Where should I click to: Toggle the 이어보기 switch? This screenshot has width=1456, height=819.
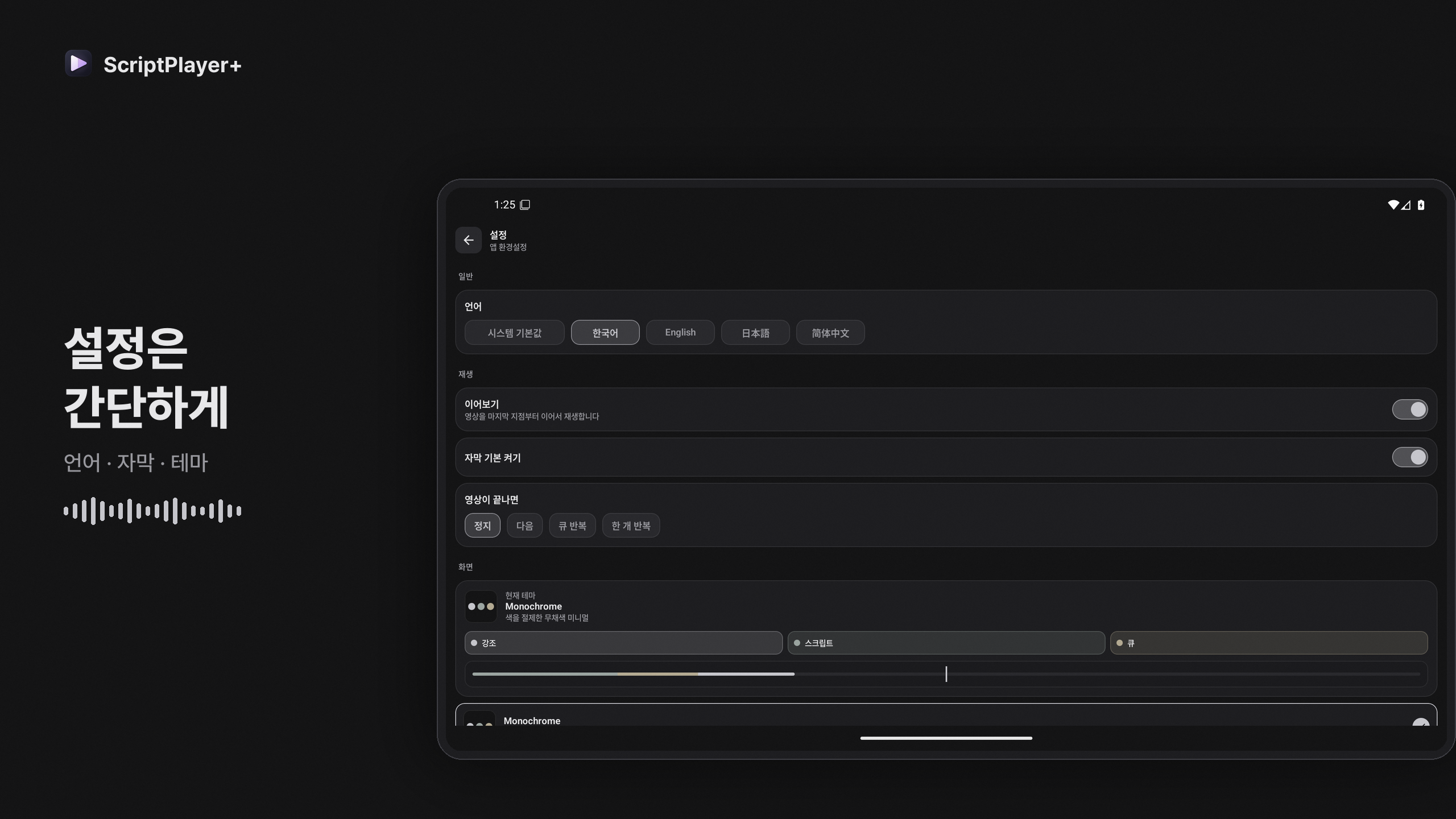1410,409
